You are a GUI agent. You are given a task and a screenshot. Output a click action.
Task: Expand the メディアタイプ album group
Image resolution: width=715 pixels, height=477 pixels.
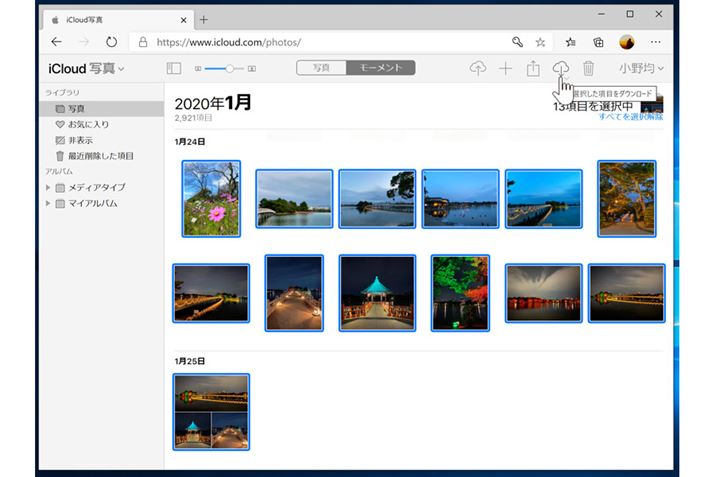47,187
